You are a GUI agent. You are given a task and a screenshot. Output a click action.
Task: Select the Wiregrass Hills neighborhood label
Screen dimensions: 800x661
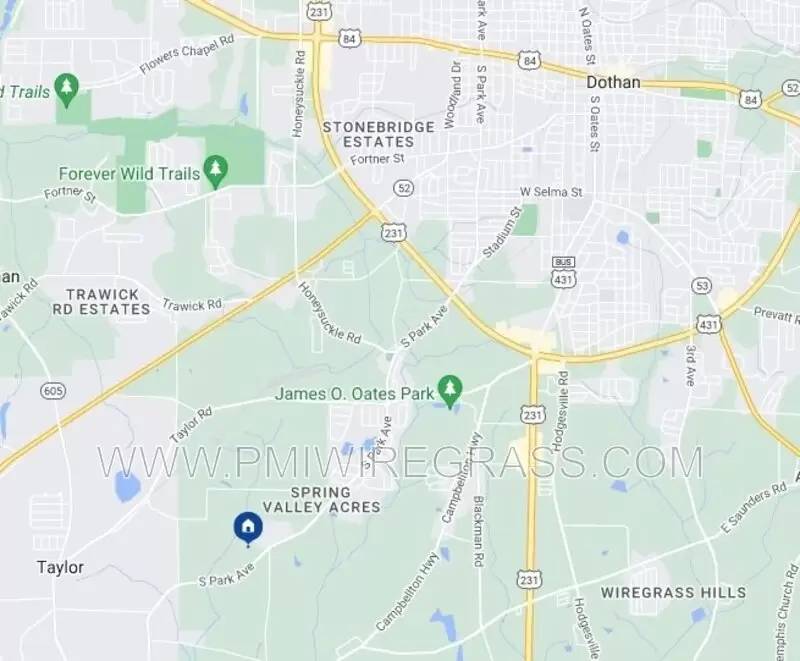673,593
